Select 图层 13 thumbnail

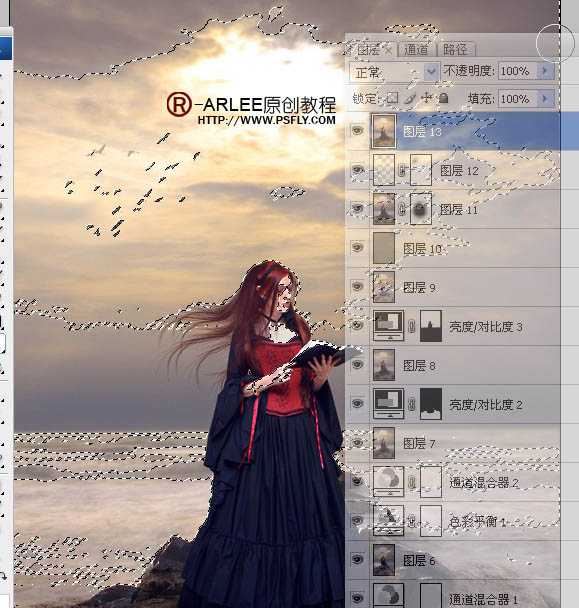[384, 131]
